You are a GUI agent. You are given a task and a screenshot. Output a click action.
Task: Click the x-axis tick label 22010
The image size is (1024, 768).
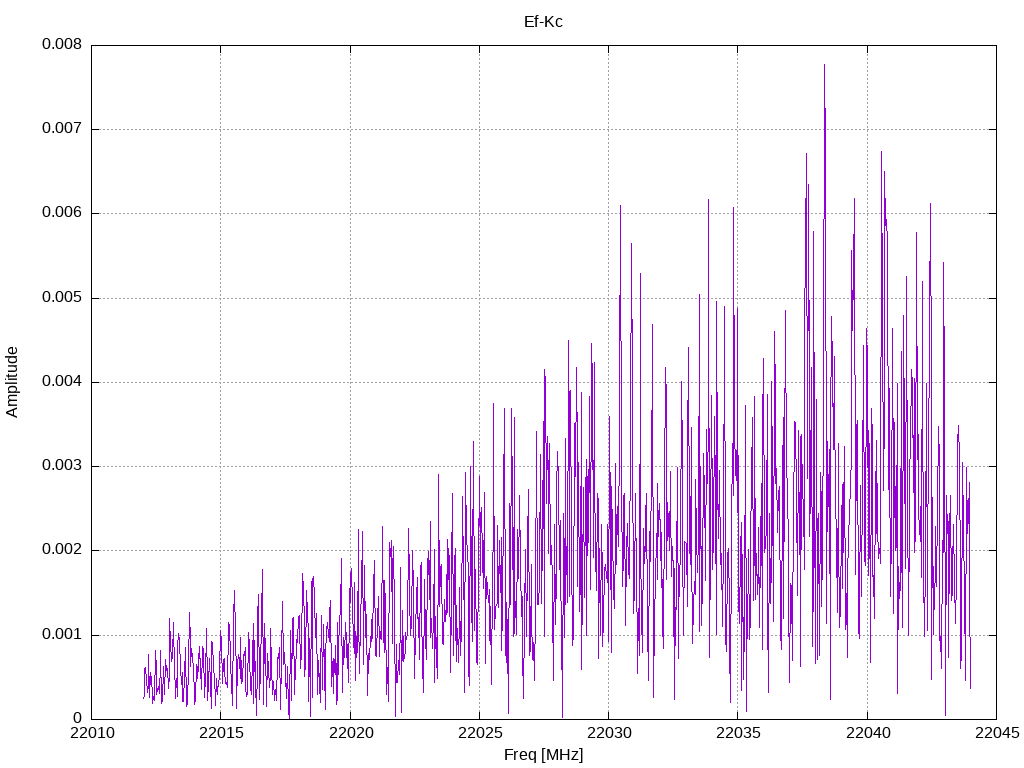92,733
